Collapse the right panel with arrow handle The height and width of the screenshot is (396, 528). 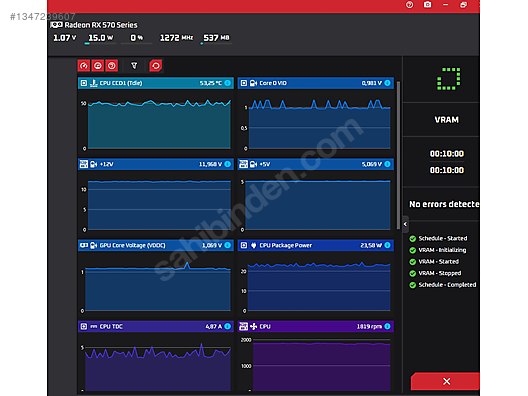405,224
